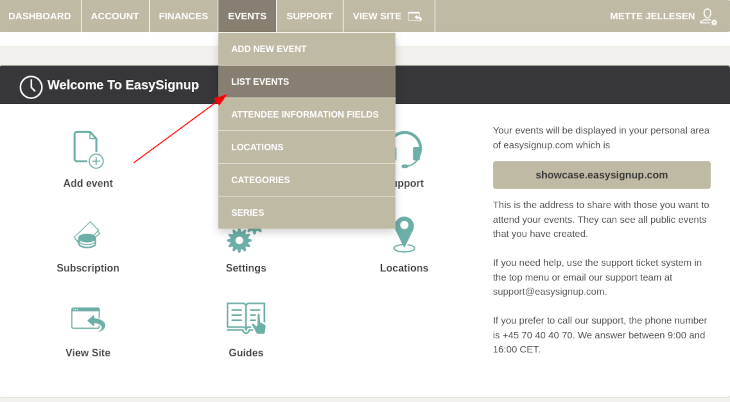Click the Guides label link
Screen dimensions: 730x402
(x=246, y=353)
